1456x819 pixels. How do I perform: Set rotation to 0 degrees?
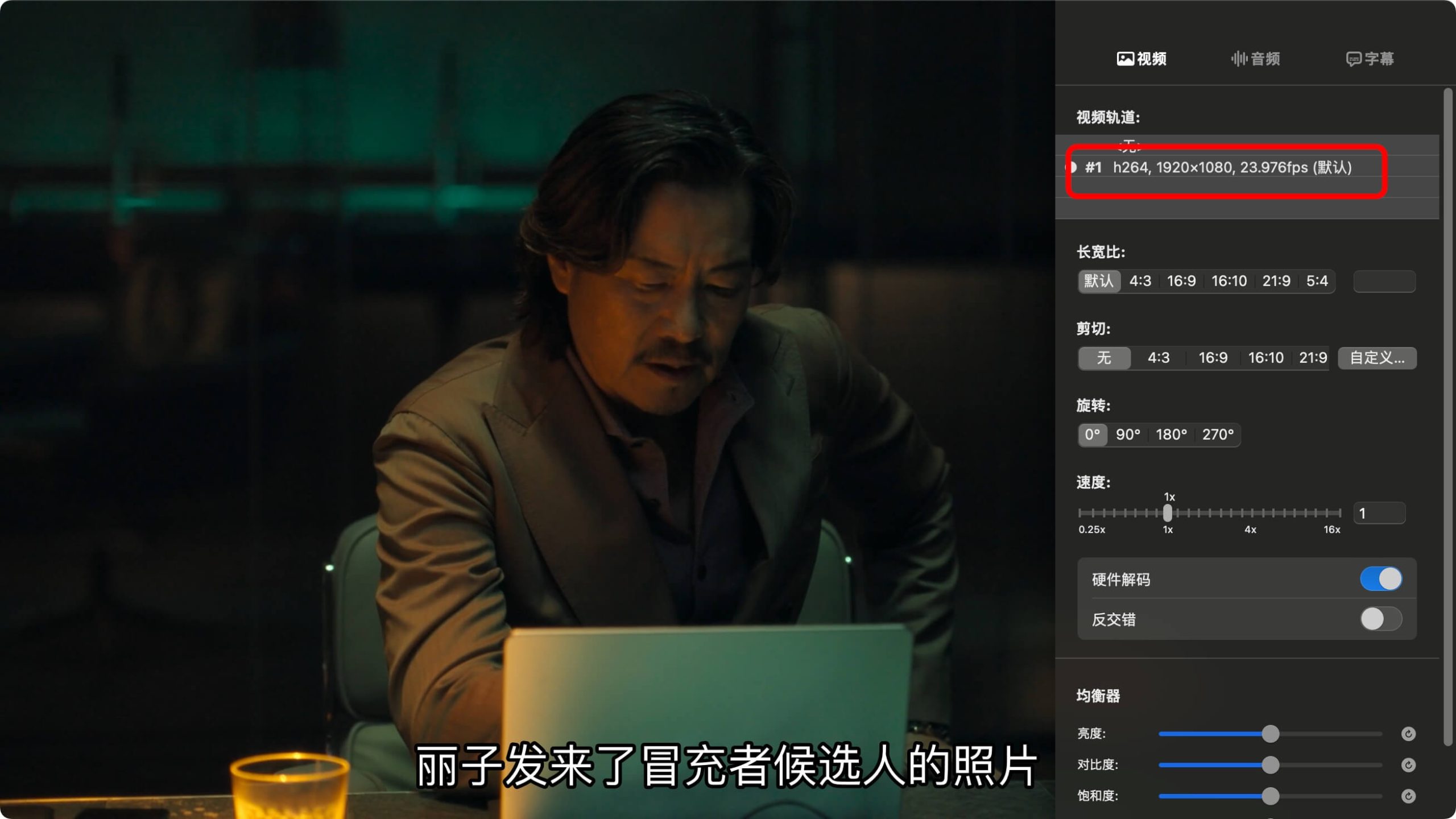pyautogui.click(x=1092, y=434)
